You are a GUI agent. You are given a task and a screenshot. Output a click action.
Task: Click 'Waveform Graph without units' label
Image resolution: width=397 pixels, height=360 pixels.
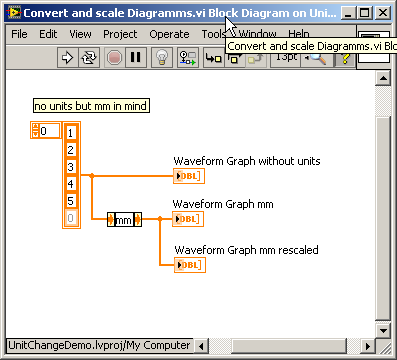click(247, 161)
